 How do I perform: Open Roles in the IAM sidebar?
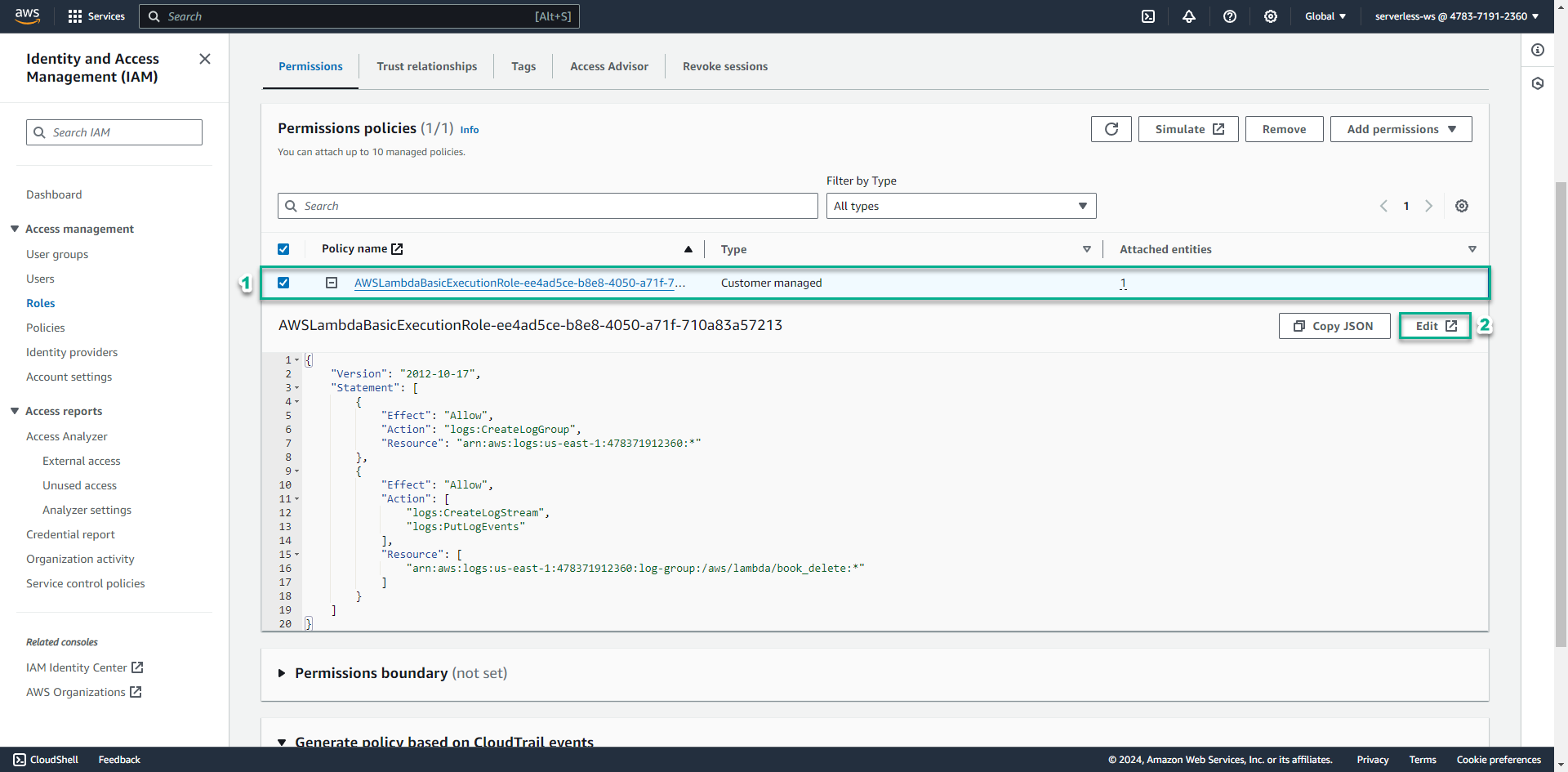(x=41, y=303)
